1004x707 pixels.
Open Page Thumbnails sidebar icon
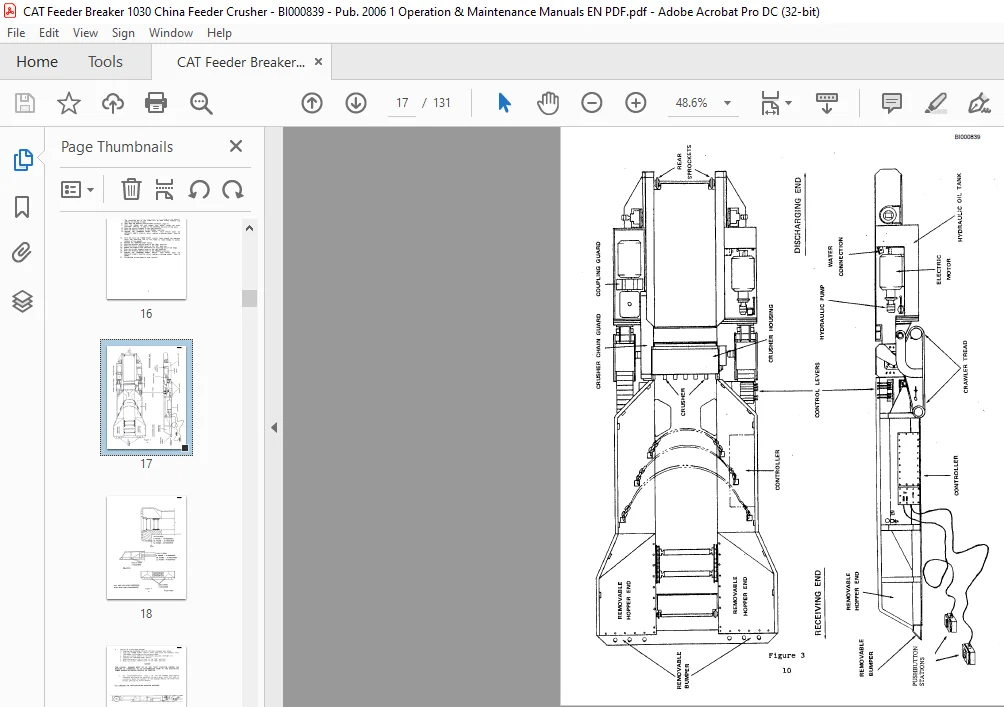pos(22,159)
